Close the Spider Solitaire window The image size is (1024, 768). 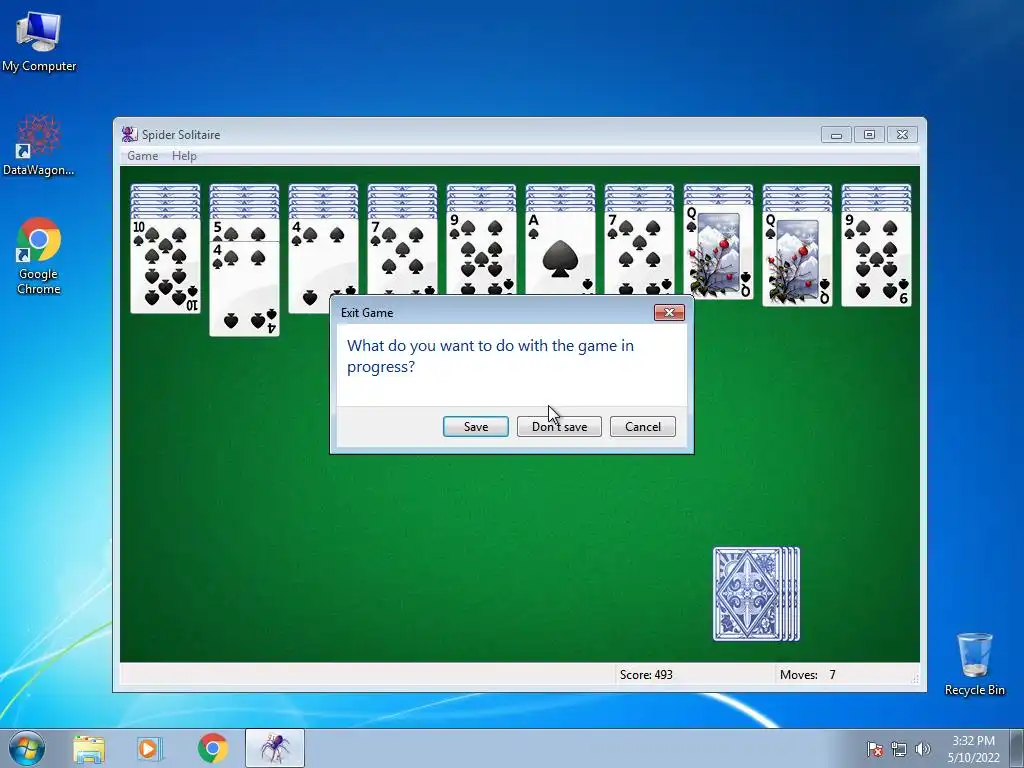(x=903, y=135)
